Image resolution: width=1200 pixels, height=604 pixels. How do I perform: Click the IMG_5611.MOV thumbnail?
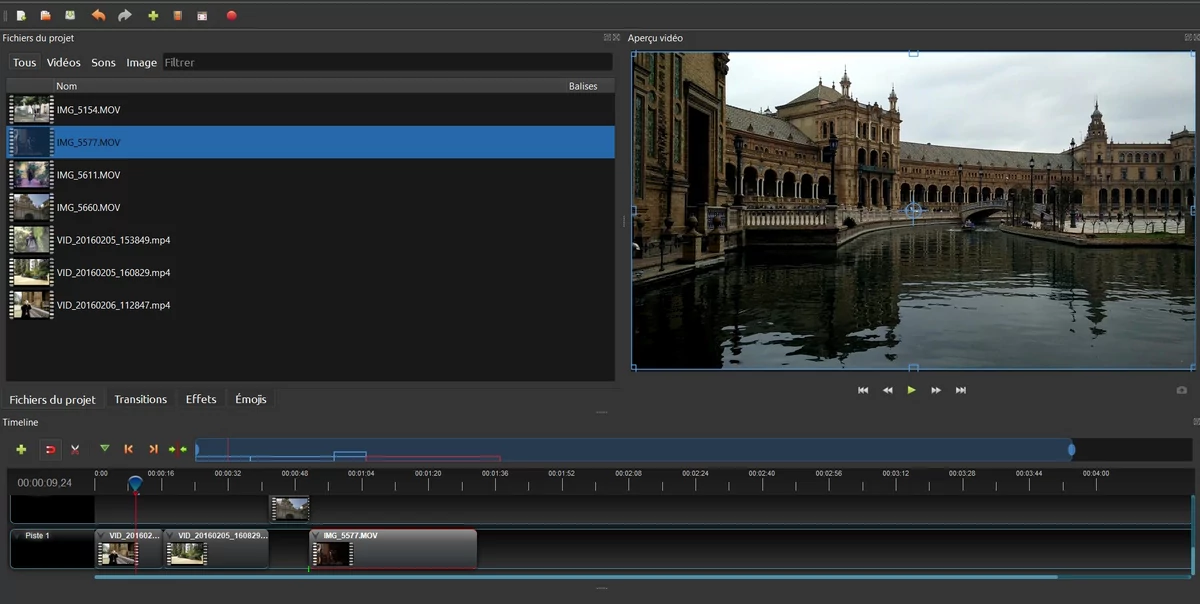click(31, 175)
